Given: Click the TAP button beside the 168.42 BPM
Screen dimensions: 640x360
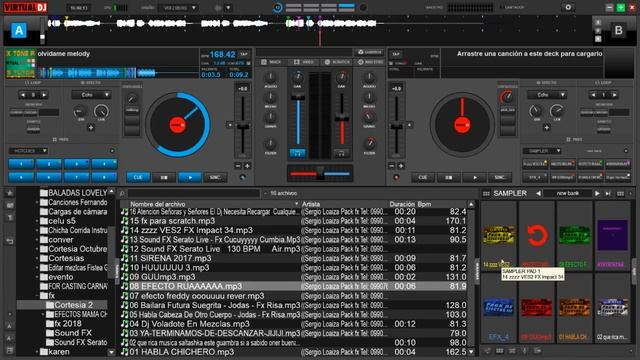Looking at the screenshot, I should [244, 54].
